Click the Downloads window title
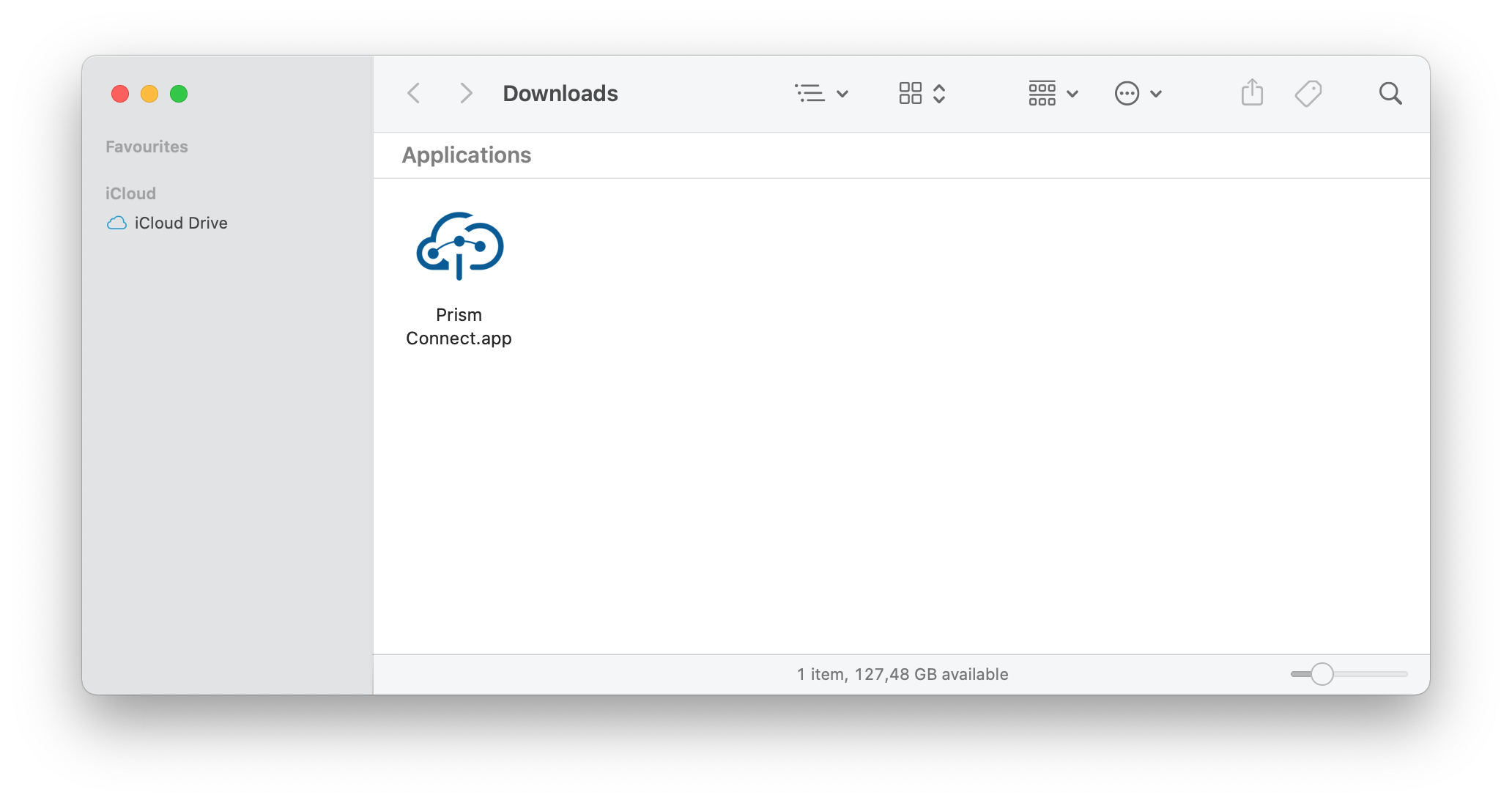Image resolution: width=1512 pixels, height=803 pixels. [560, 94]
